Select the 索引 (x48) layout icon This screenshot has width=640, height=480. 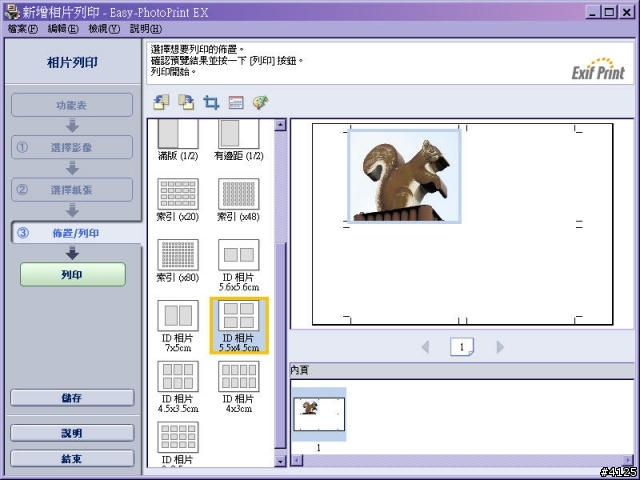(x=239, y=194)
